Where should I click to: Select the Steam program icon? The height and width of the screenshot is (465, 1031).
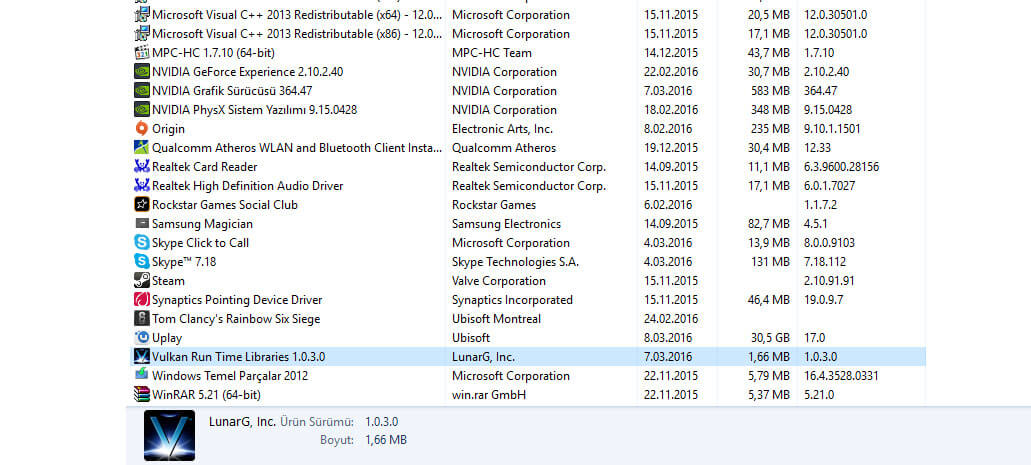point(141,281)
